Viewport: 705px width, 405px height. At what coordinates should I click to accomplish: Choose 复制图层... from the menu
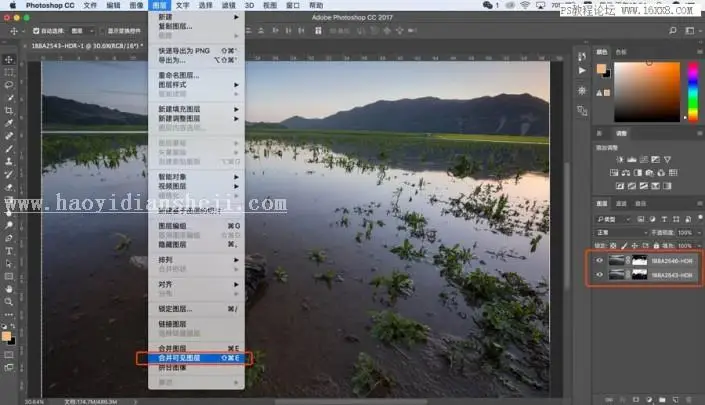[x=196, y=26]
